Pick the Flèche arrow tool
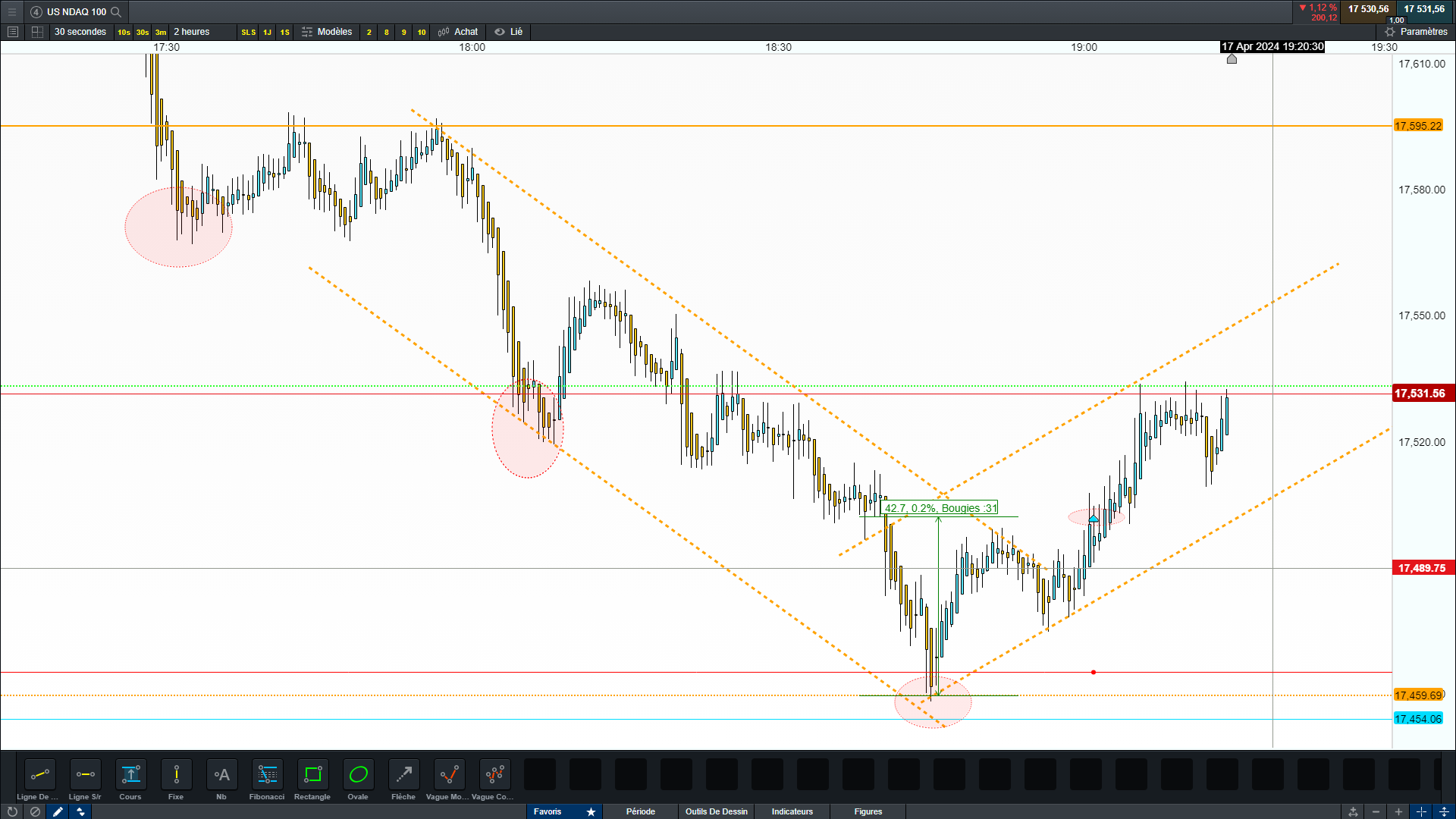The height and width of the screenshot is (819, 1456). point(403,775)
